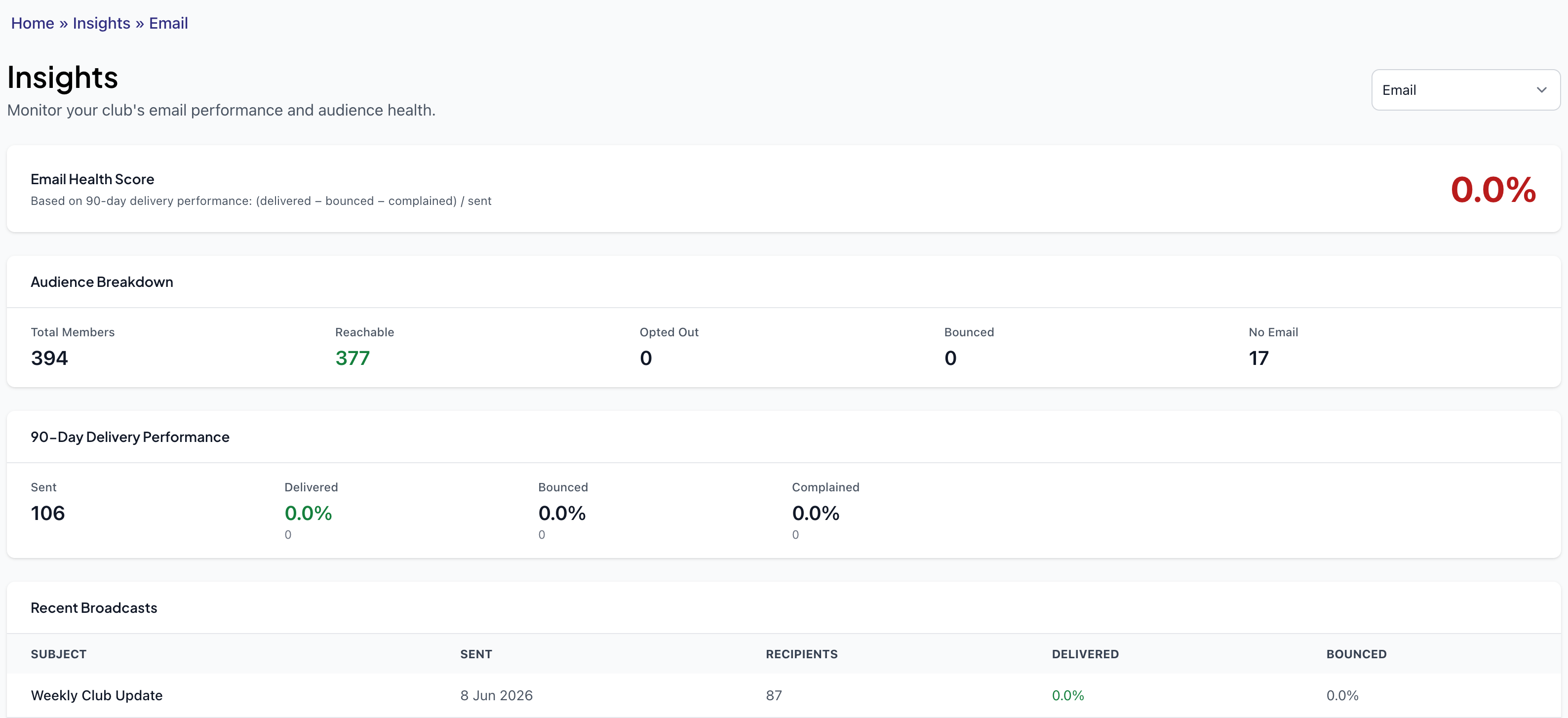1568x718 pixels.
Task: Click the Complained 0.0% percentage
Action: click(816, 514)
